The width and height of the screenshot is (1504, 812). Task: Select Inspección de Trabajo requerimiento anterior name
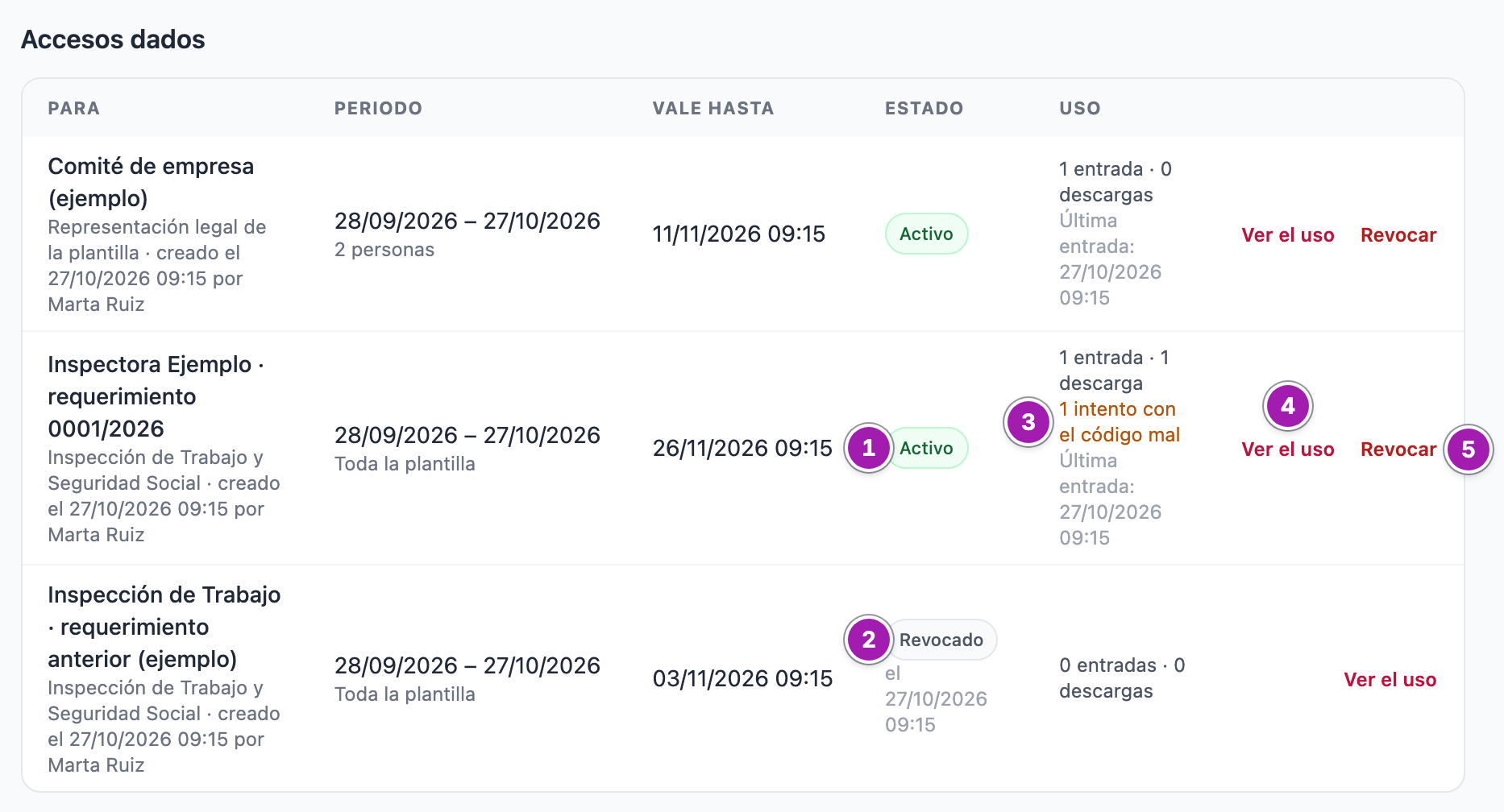tap(164, 627)
